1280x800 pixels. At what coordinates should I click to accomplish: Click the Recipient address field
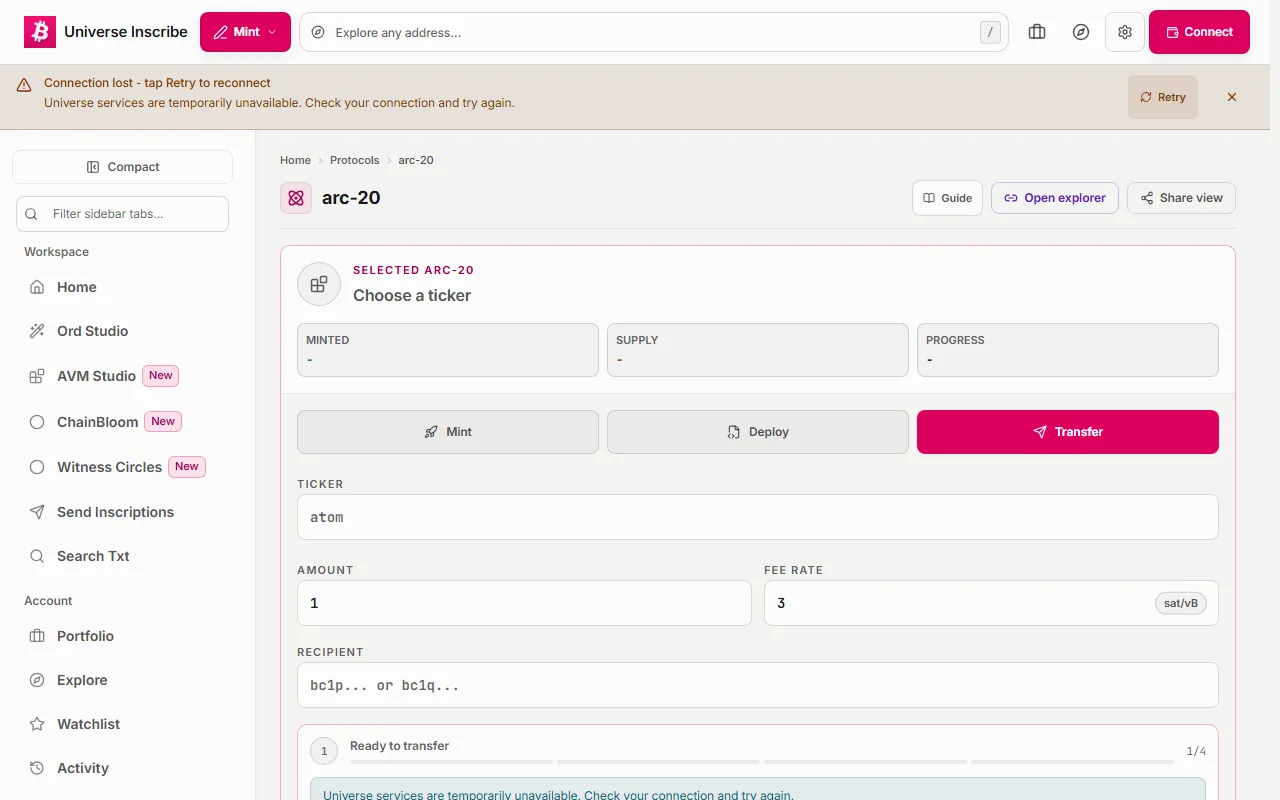758,685
